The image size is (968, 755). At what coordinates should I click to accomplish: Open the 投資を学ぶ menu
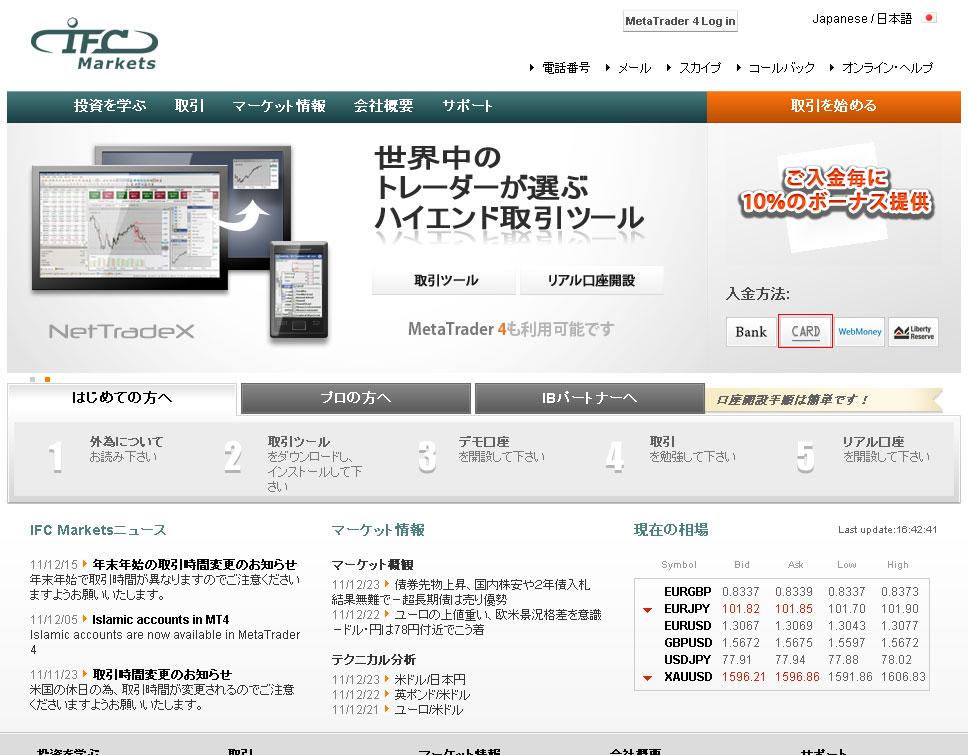(110, 106)
